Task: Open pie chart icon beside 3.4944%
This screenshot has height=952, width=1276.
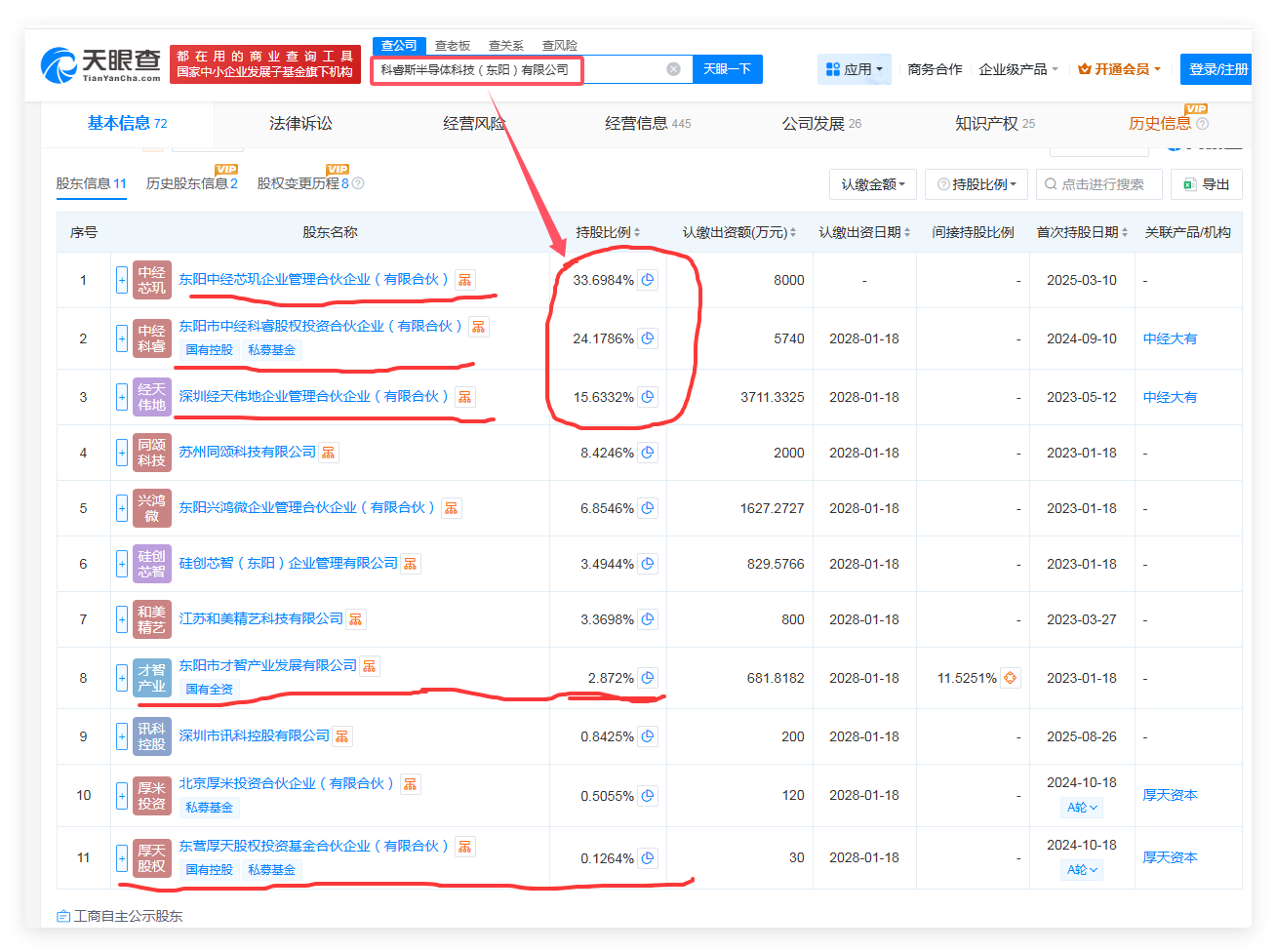Action: (648, 564)
